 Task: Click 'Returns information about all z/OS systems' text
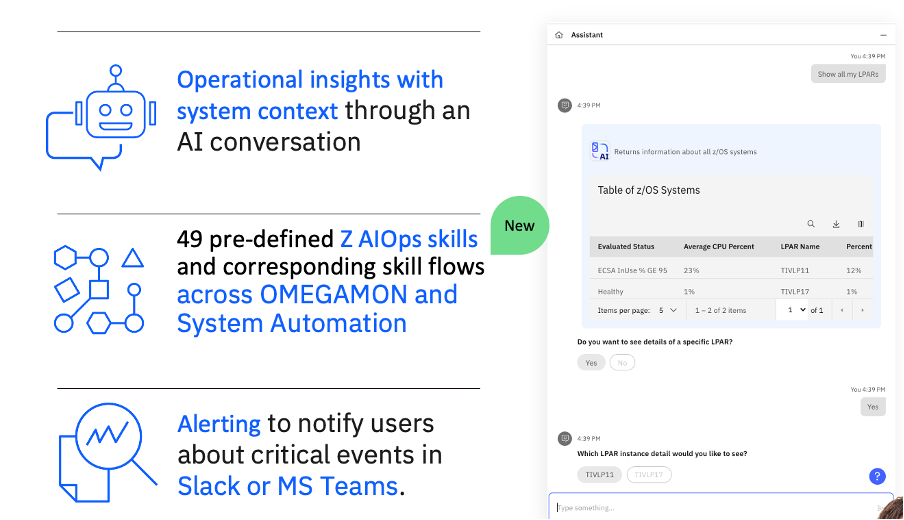[685, 152]
